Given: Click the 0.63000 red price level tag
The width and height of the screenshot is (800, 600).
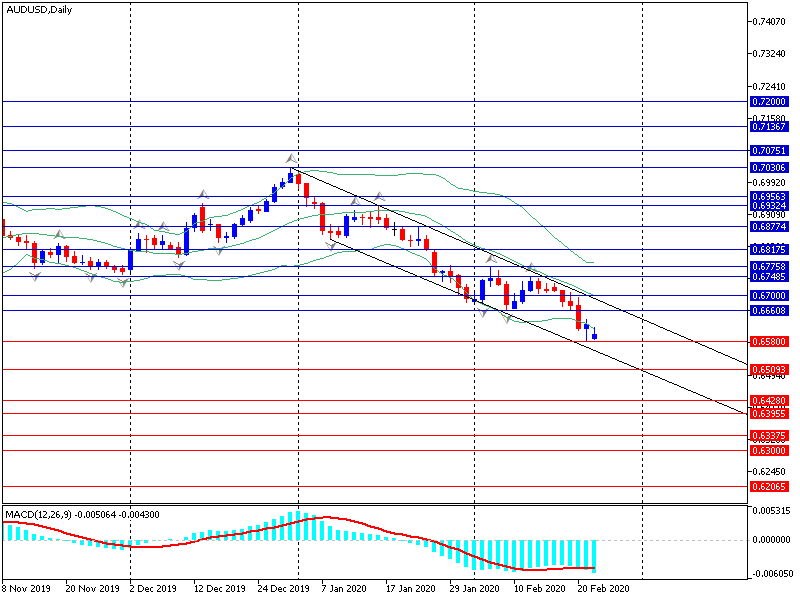Looking at the screenshot, I should (x=768, y=451).
